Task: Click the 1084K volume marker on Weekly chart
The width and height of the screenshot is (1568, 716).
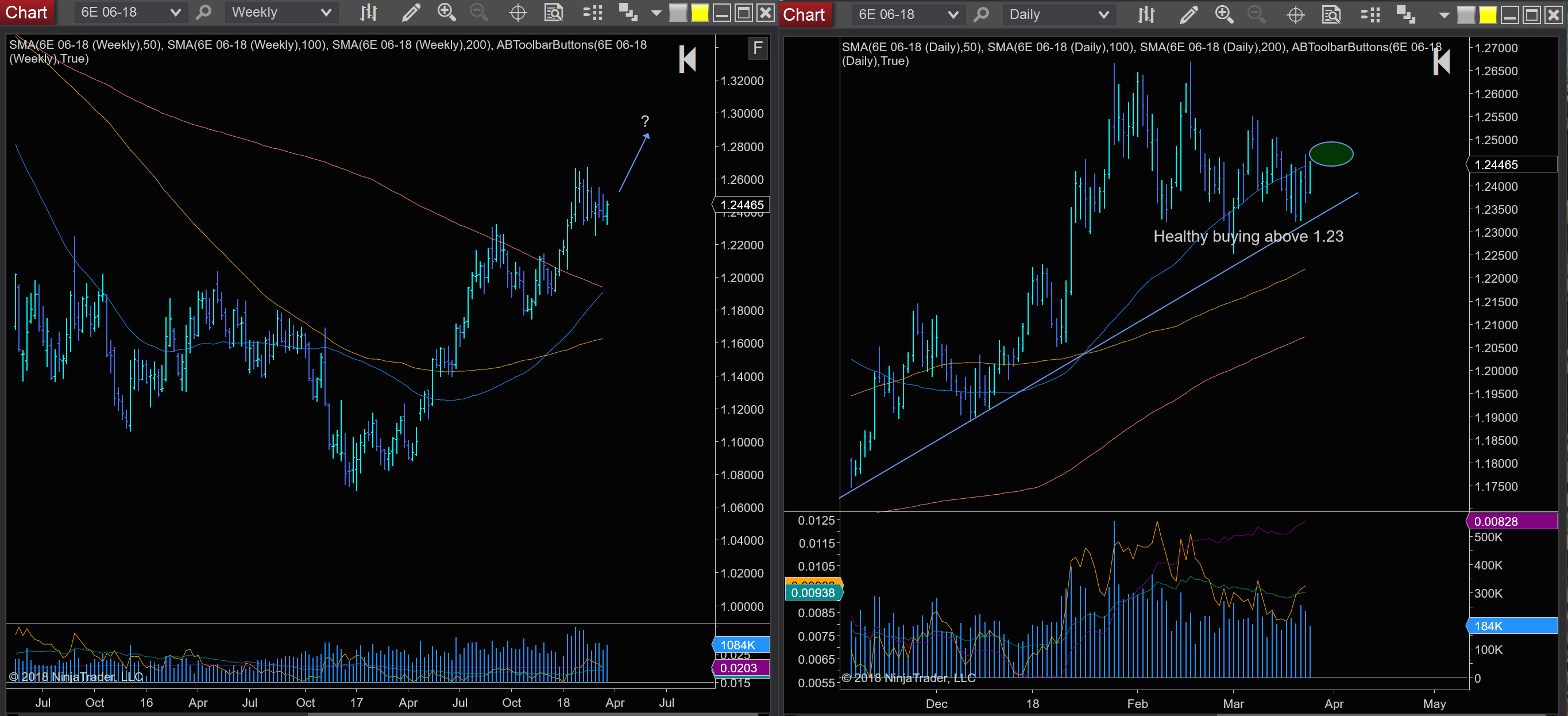Action: (x=741, y=645)
